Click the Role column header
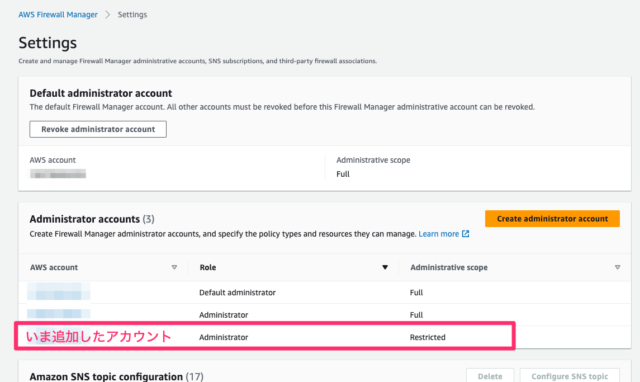The width and height of the screenshot is (640, 382). point(208,267)
